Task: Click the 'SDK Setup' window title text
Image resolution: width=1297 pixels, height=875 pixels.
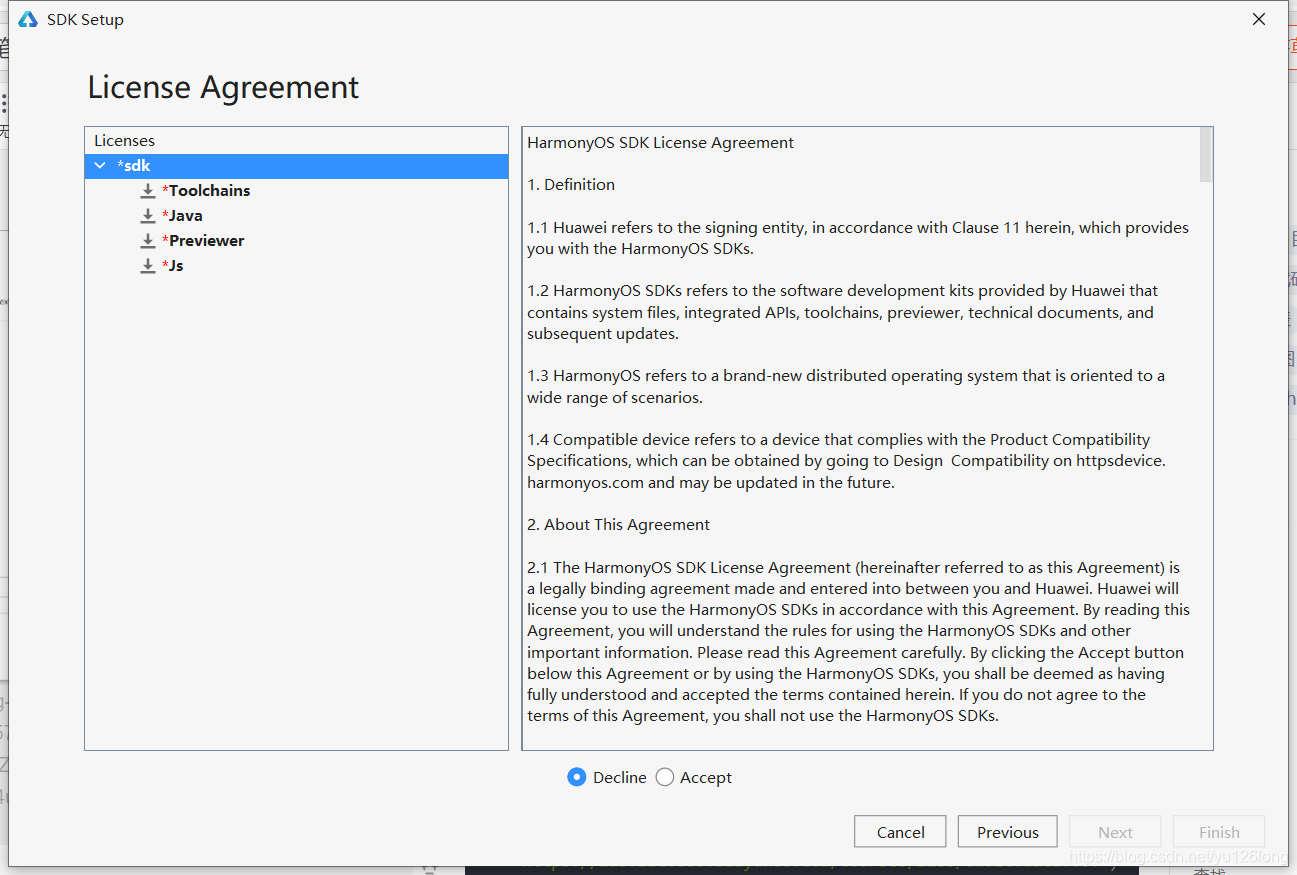Action: click(x=85, y=20)
